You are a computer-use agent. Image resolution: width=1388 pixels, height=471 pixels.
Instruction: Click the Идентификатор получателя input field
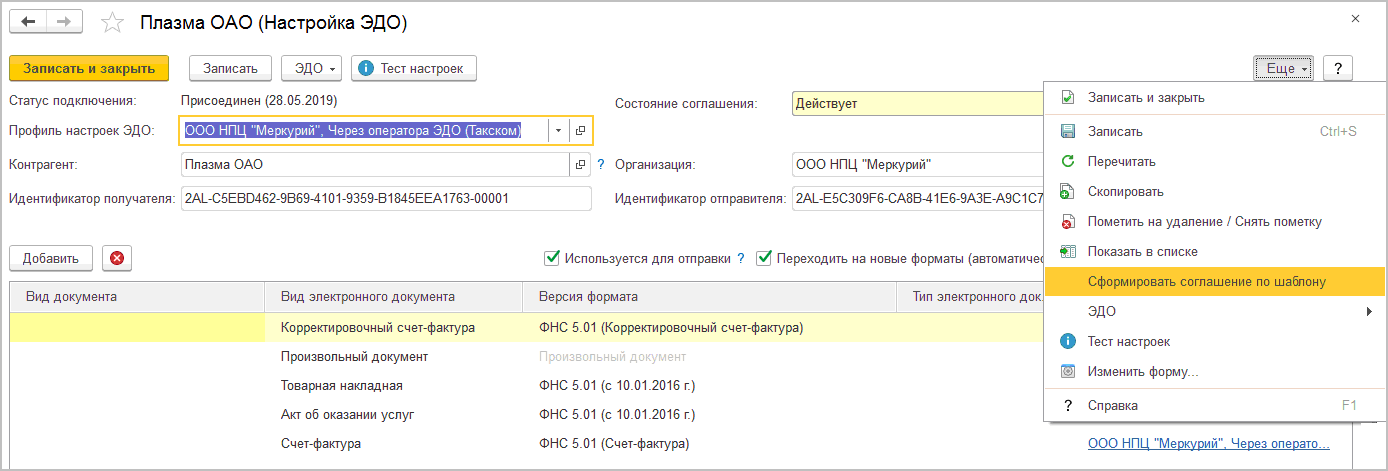(x=386, y=198)
